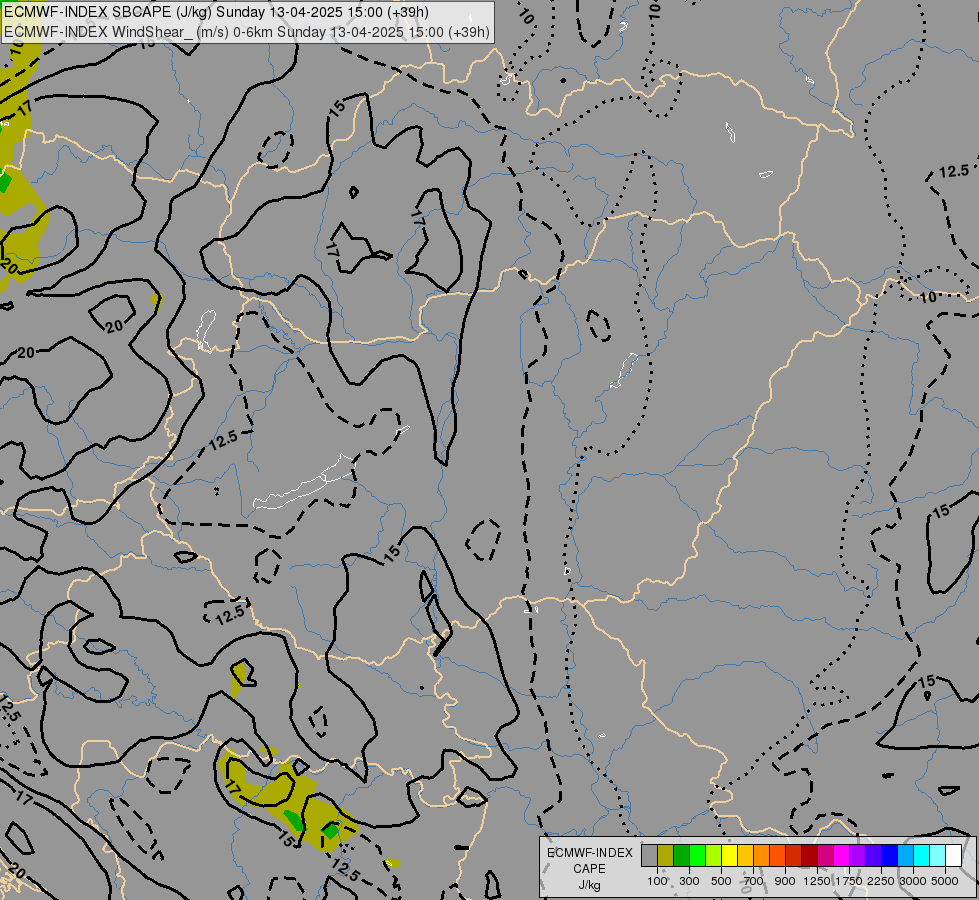Click the pure yellow legend swatch

point(729,856)
